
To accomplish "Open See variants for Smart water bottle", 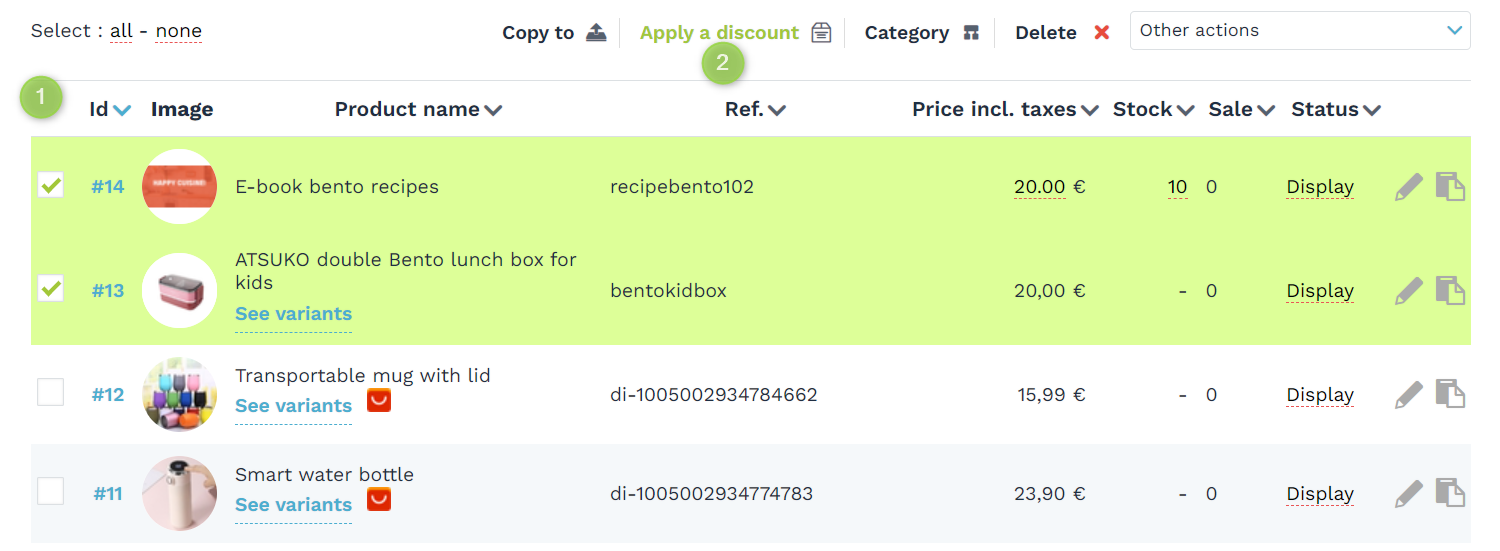I will 293,505.
